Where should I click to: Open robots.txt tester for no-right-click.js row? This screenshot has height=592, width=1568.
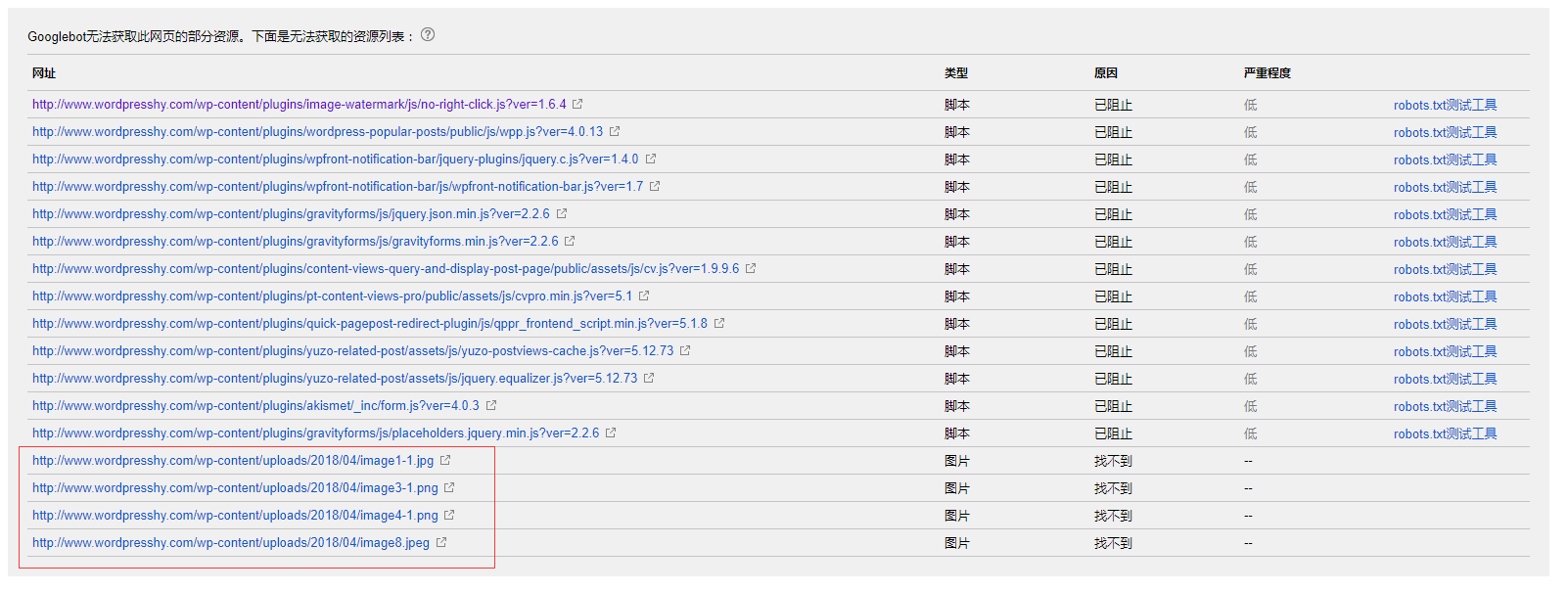click(x=1445, y=105)
